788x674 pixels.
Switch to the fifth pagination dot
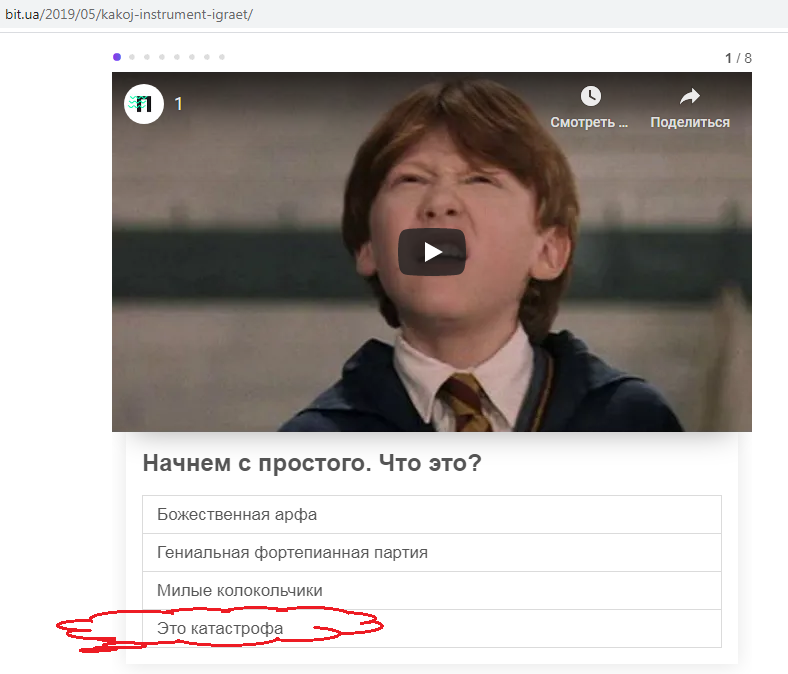point(177,57)
